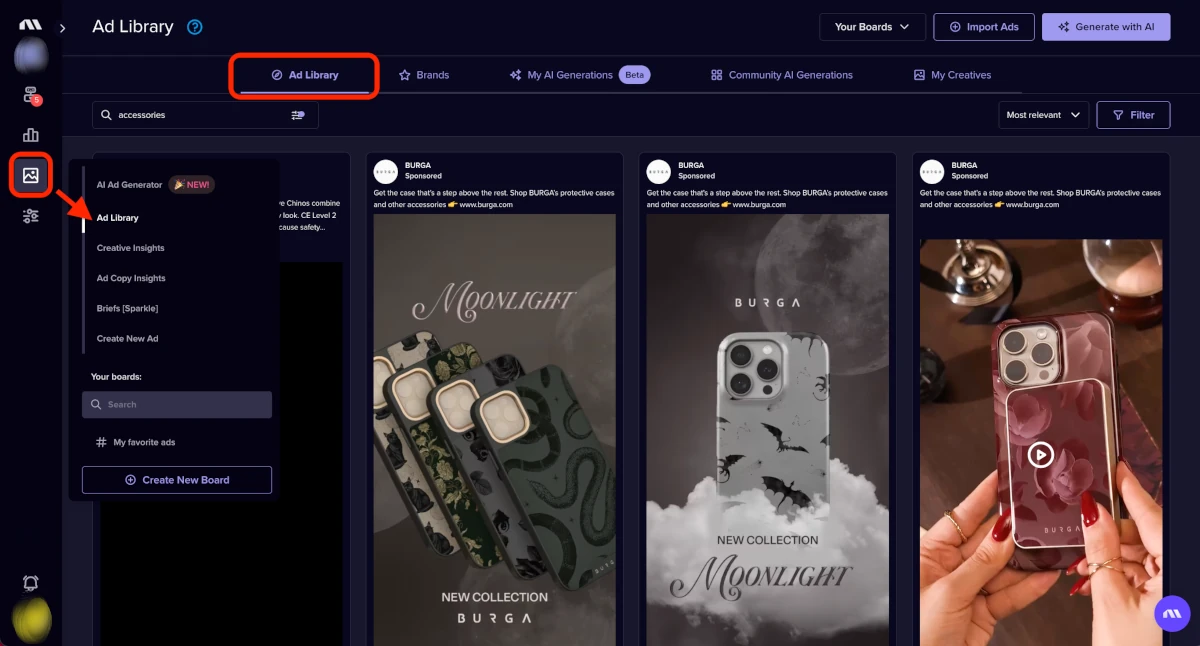Switch to the My Creatives tab
Image resolution: width=1200 pixels, height=646 pixels.
tap(953, 75)
